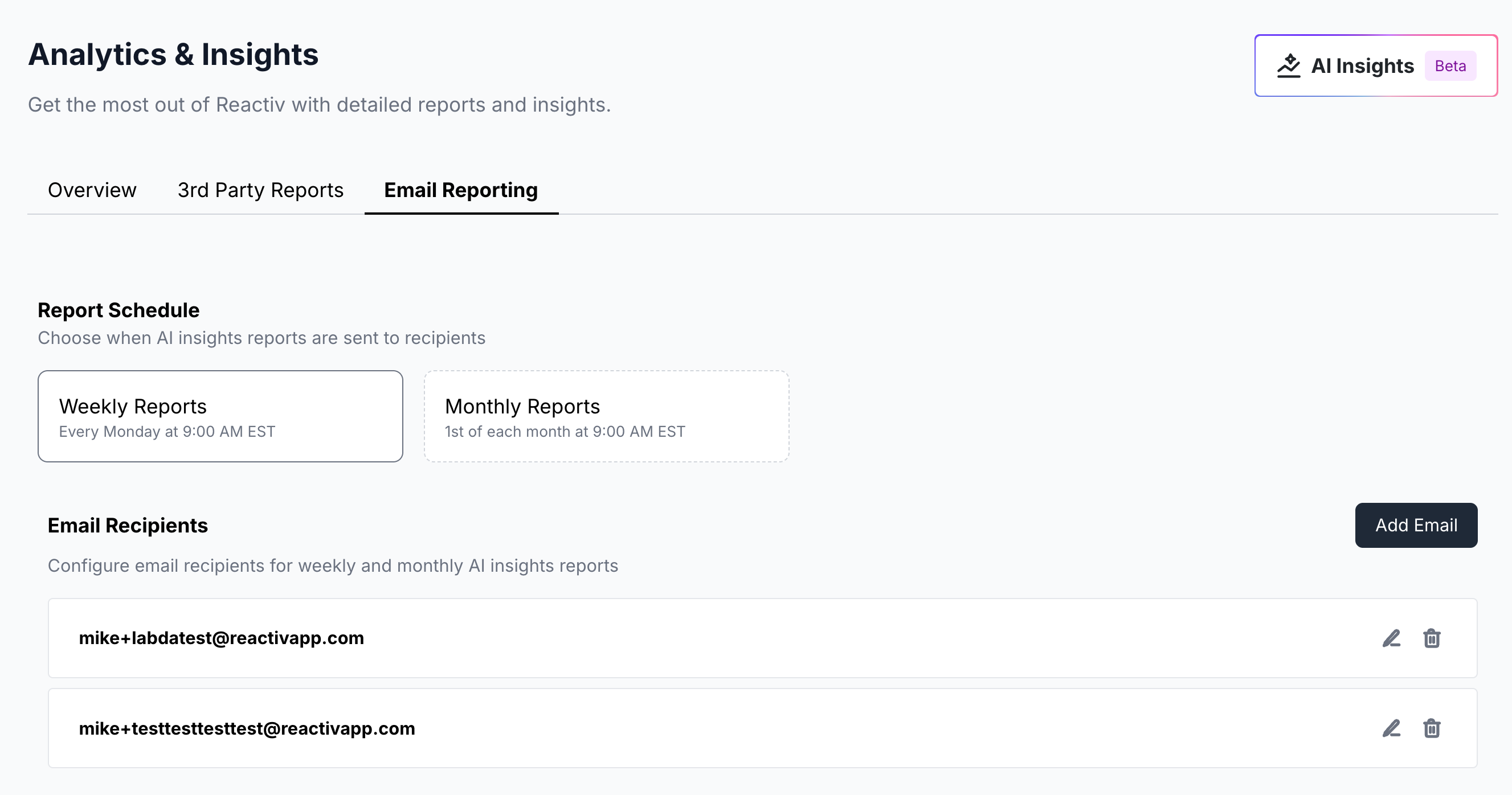Switch to the Overview tab
Screen dimensions: 1512x795
(x=92, y=190)
